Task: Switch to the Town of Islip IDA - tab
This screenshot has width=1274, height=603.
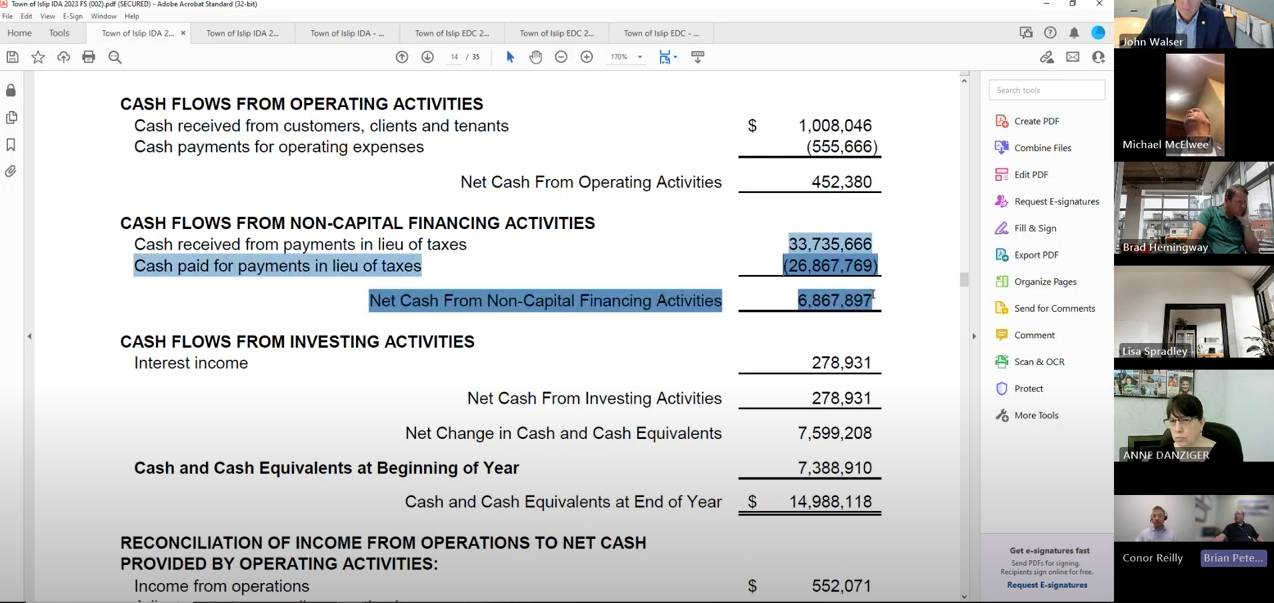Action: (347, 33)
